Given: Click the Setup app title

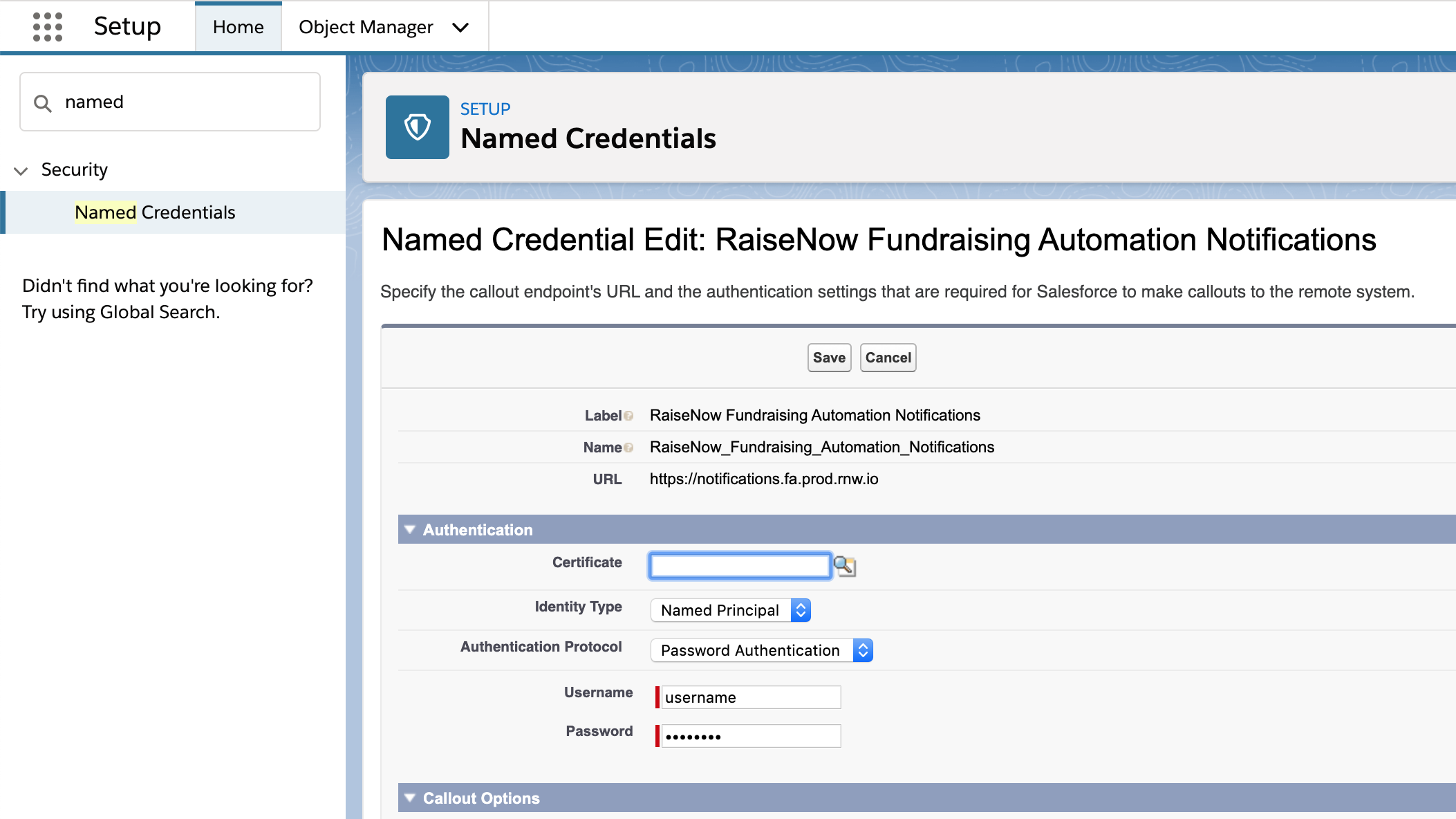Looking at the screenshot, I should point(127,26).
